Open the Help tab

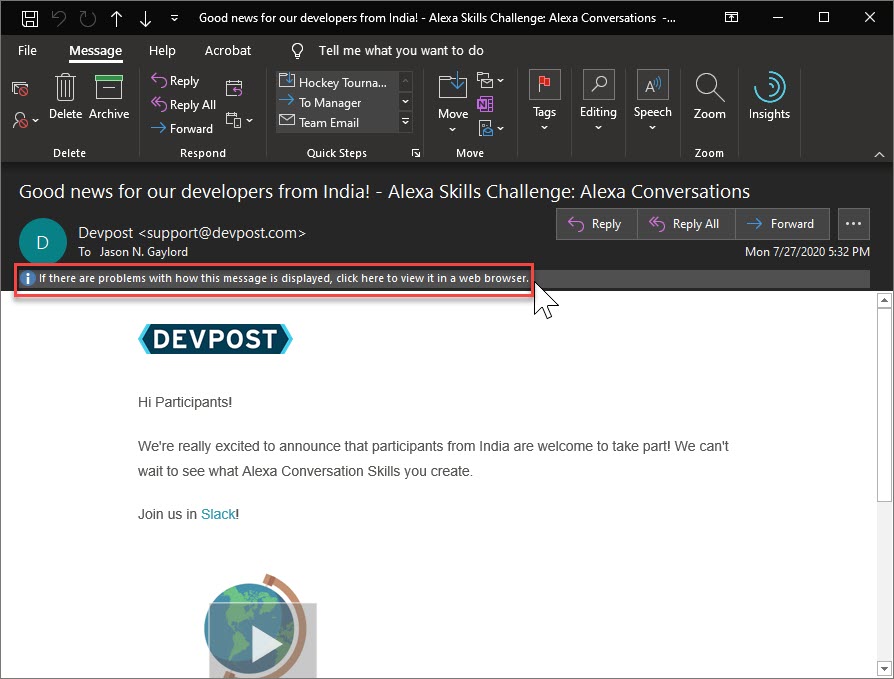[162, 50]
